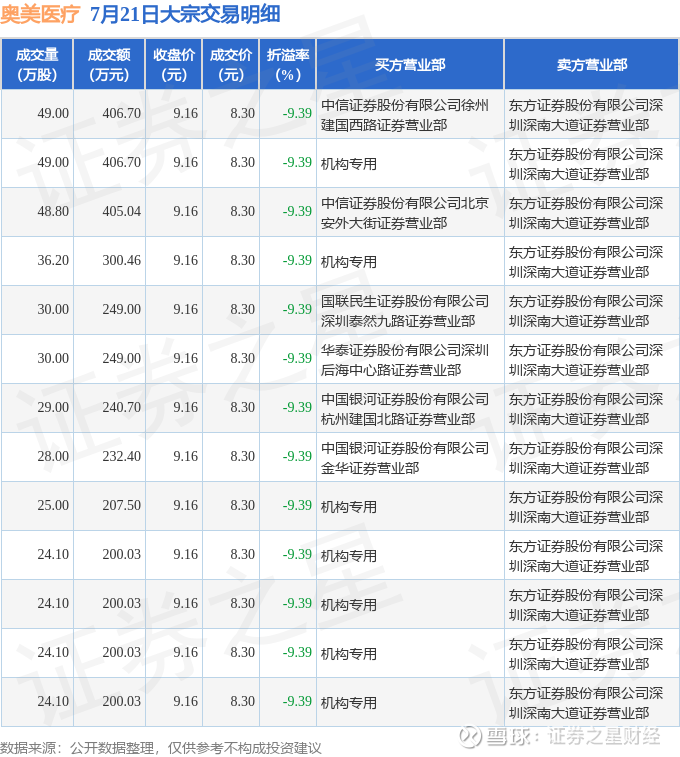The width and height of the screenshot is (680, 757).
Task: Click buyer 中信证券徐州建国西路证券营业部
Action: (405, 115)
